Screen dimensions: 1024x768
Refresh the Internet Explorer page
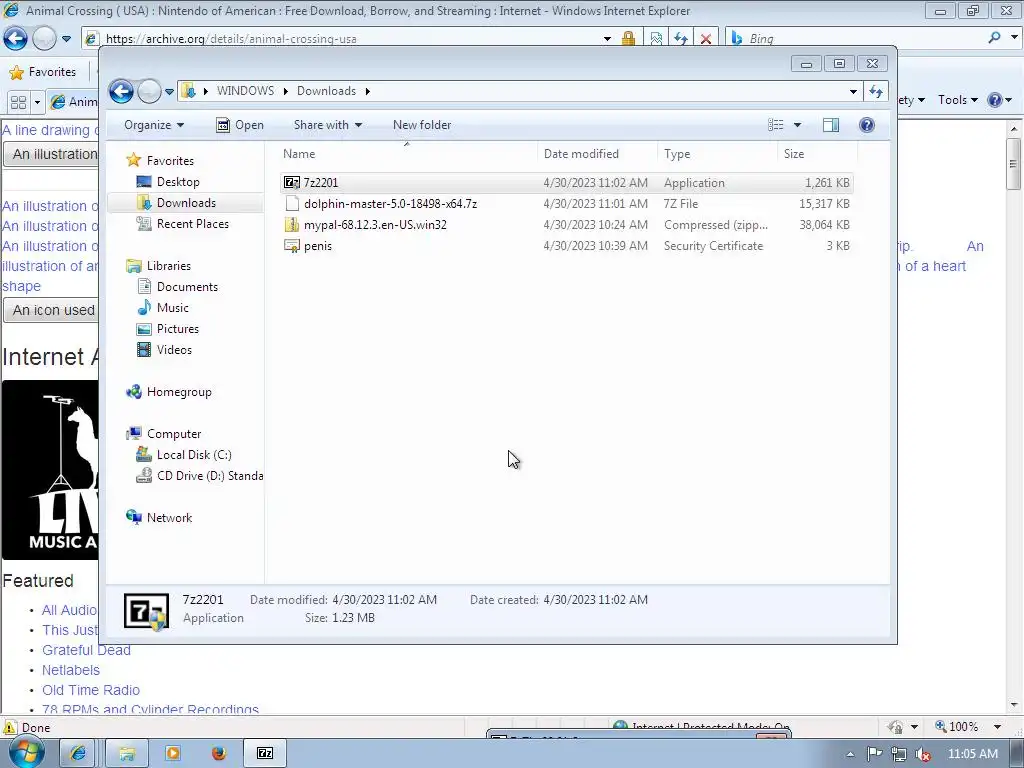(680, 39)
